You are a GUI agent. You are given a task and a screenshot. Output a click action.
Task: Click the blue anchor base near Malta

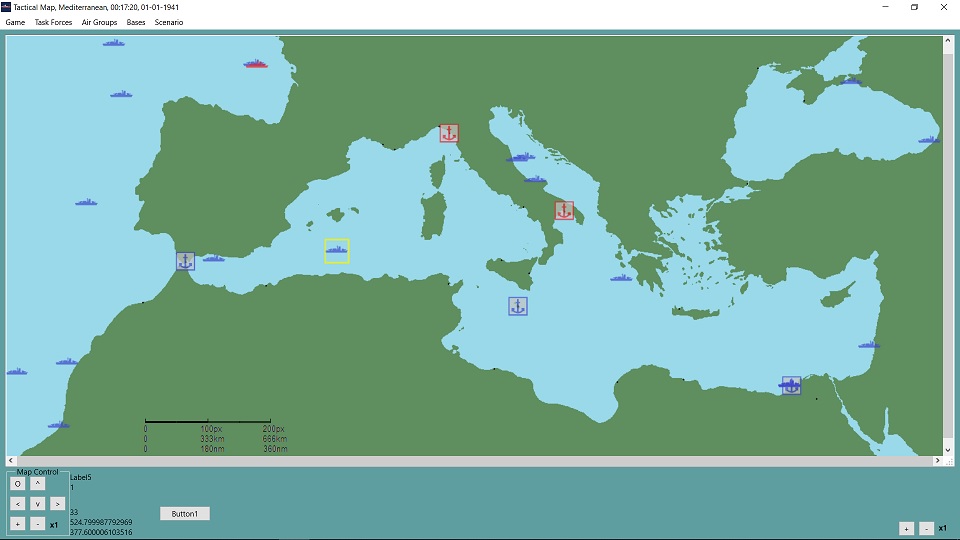coord(517,306)
